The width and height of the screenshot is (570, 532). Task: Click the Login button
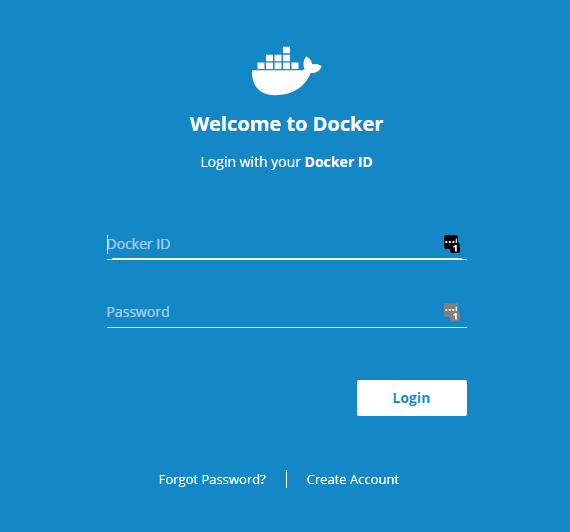point(412,398)
